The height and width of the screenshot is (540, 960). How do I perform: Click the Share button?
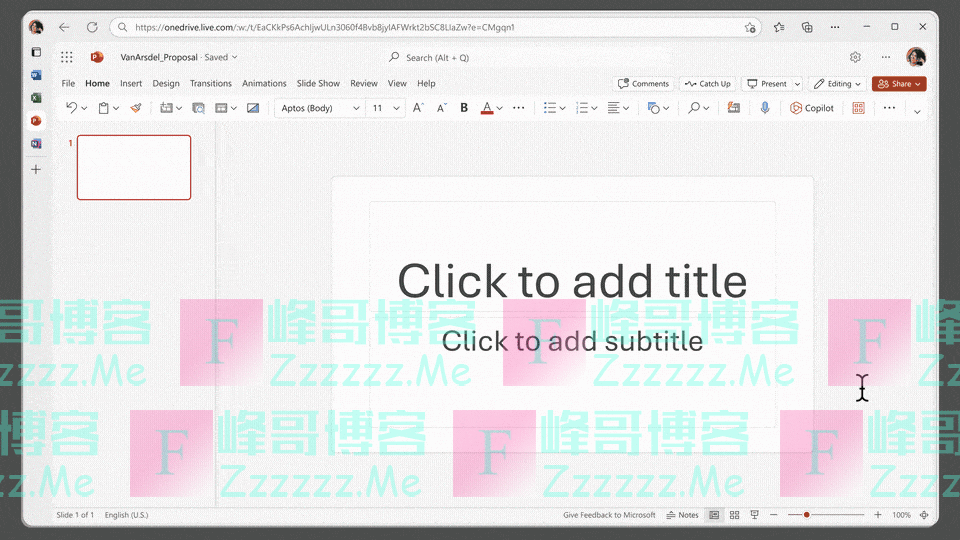(898, 84)
